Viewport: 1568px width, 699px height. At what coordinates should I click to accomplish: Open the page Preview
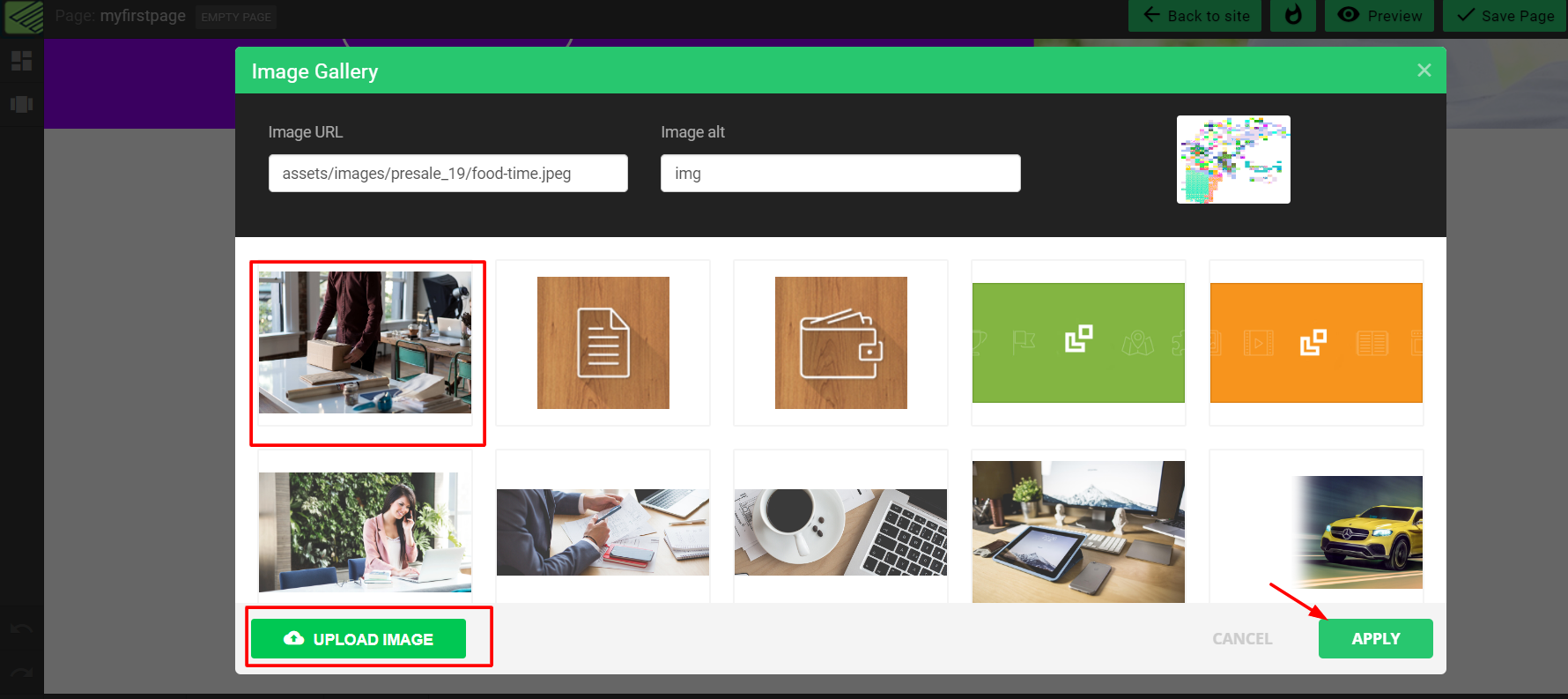point(1379,16)
